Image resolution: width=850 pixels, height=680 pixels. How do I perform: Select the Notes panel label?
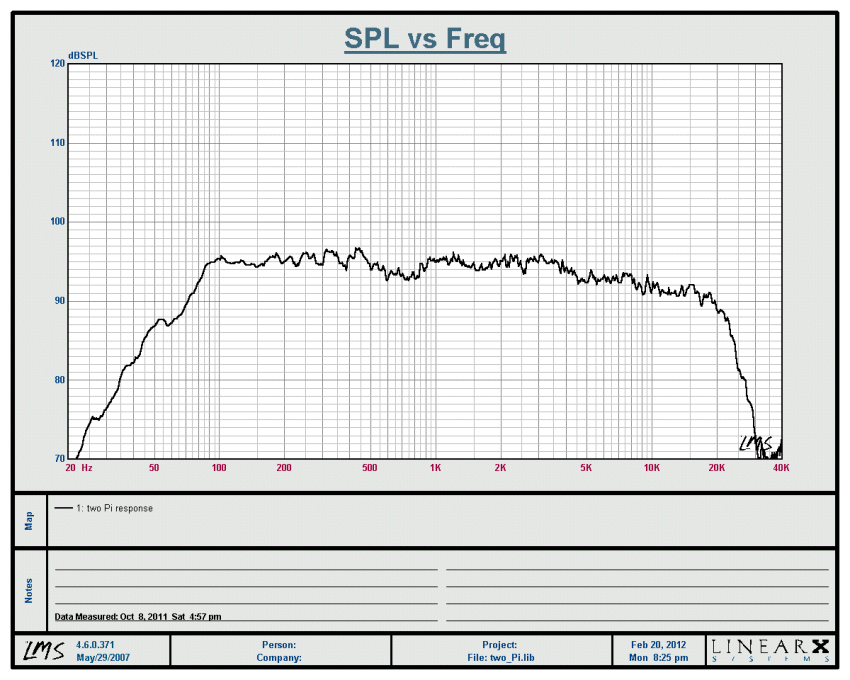[x=28, y=590]
